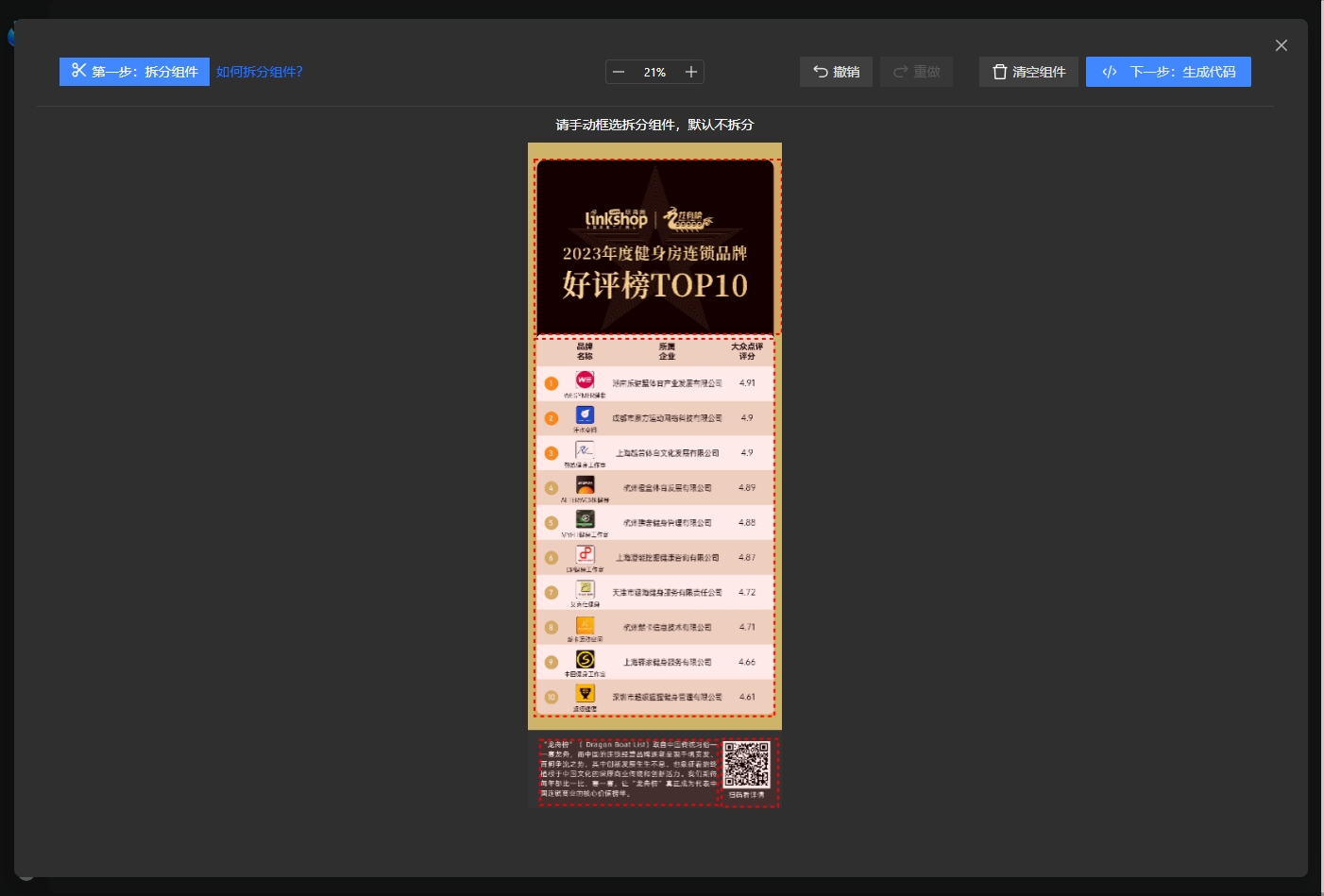
Task: Click the rank 9 number badge
Action: 552,662
